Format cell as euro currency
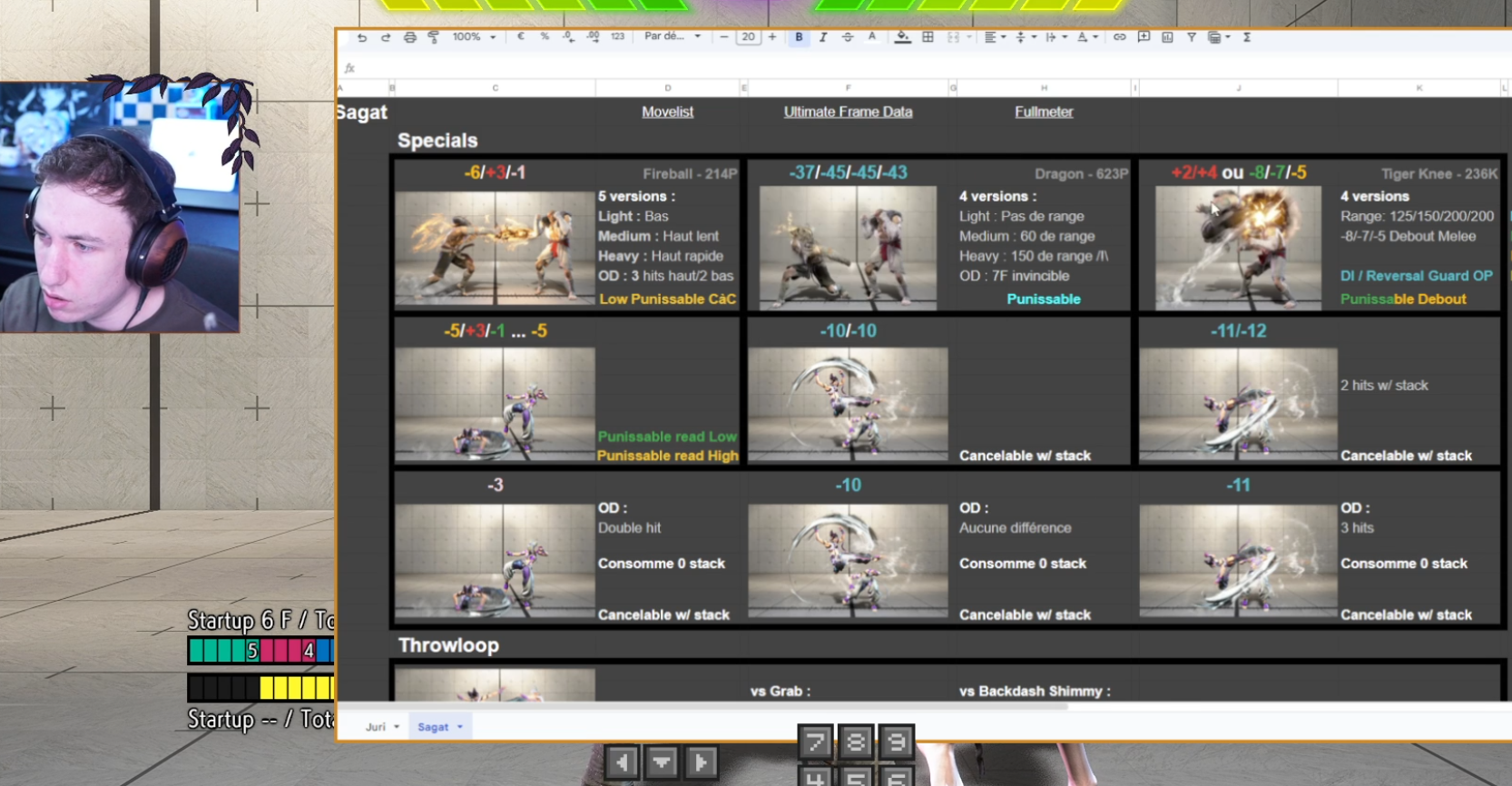This screenshot has width=1512, height=786. click(x=521, y=37)
